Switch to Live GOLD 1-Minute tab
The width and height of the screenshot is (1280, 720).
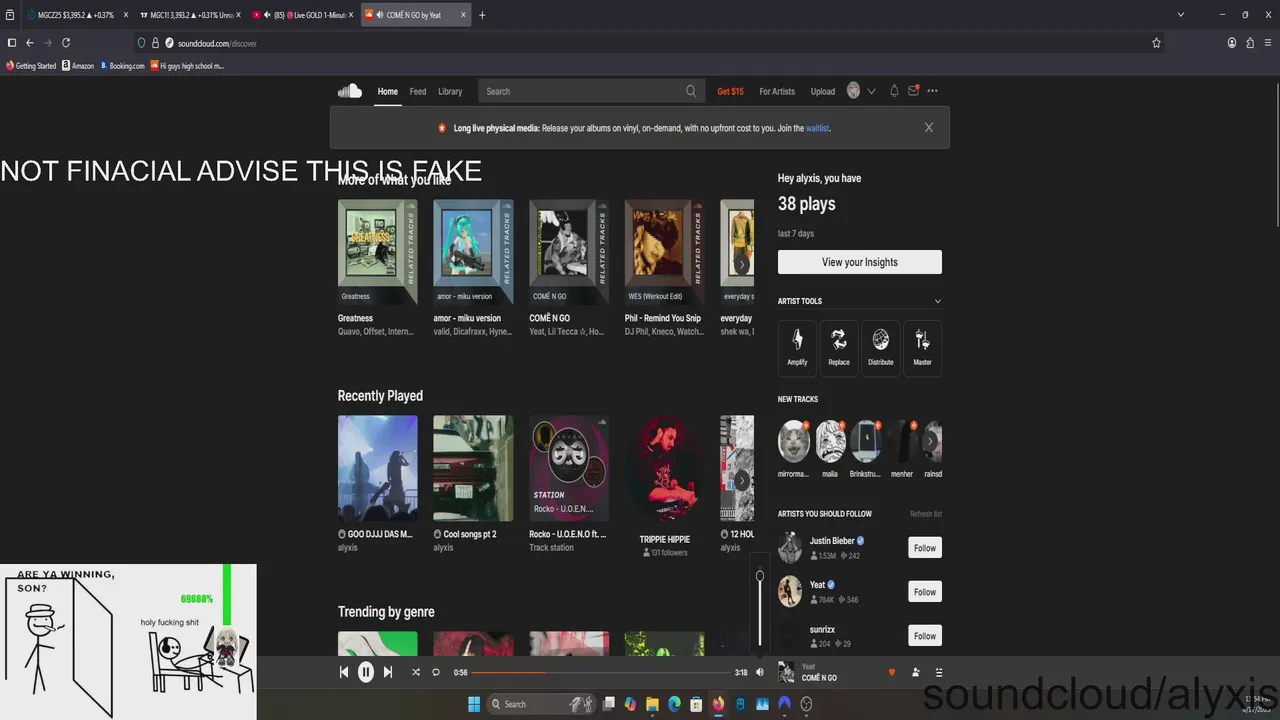pyautogui.click(x=302, y=15)
